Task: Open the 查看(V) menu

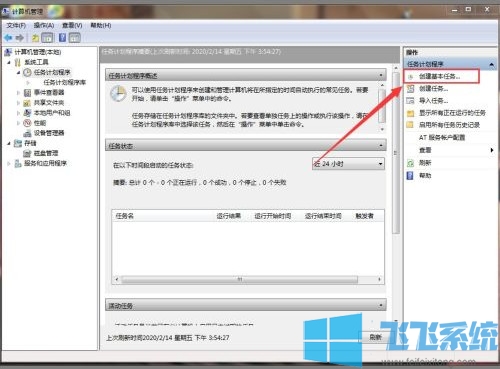Action: [72, 25]
